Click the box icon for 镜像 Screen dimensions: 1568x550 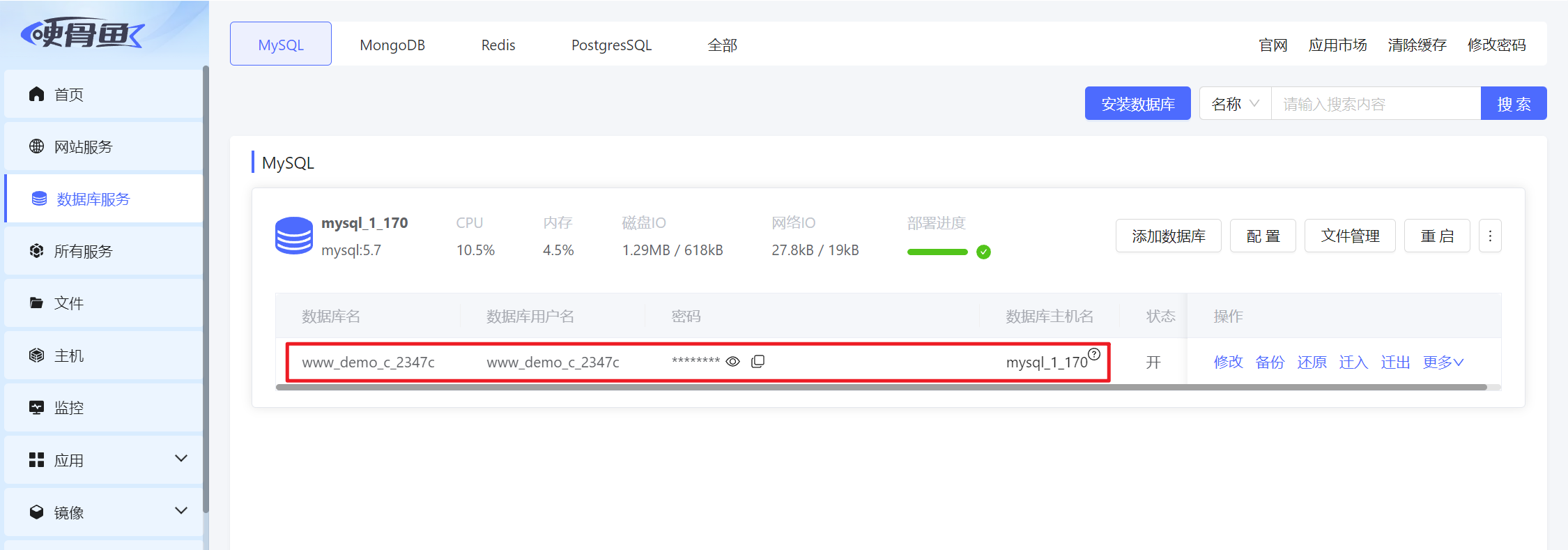(37, 512)
